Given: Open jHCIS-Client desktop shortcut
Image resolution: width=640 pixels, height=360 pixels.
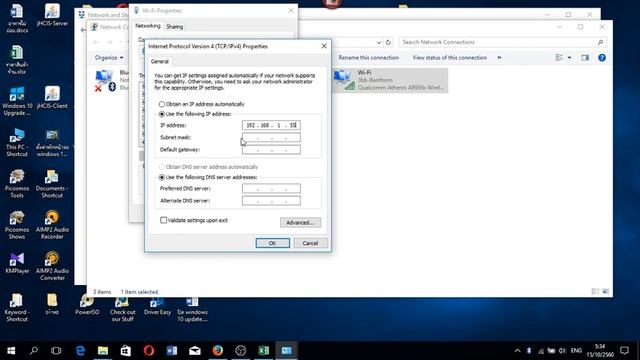Looking at the screenshot, I should pyautogui.click(x=52, y=98).
